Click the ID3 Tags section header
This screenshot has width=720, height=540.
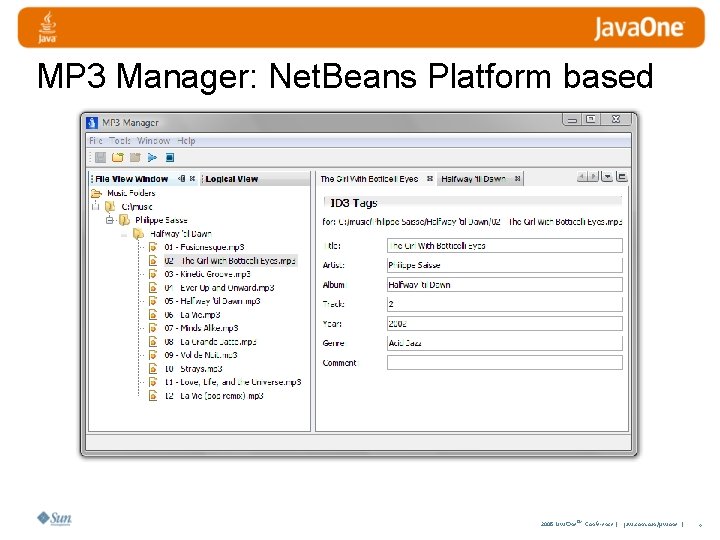point(472,203)
